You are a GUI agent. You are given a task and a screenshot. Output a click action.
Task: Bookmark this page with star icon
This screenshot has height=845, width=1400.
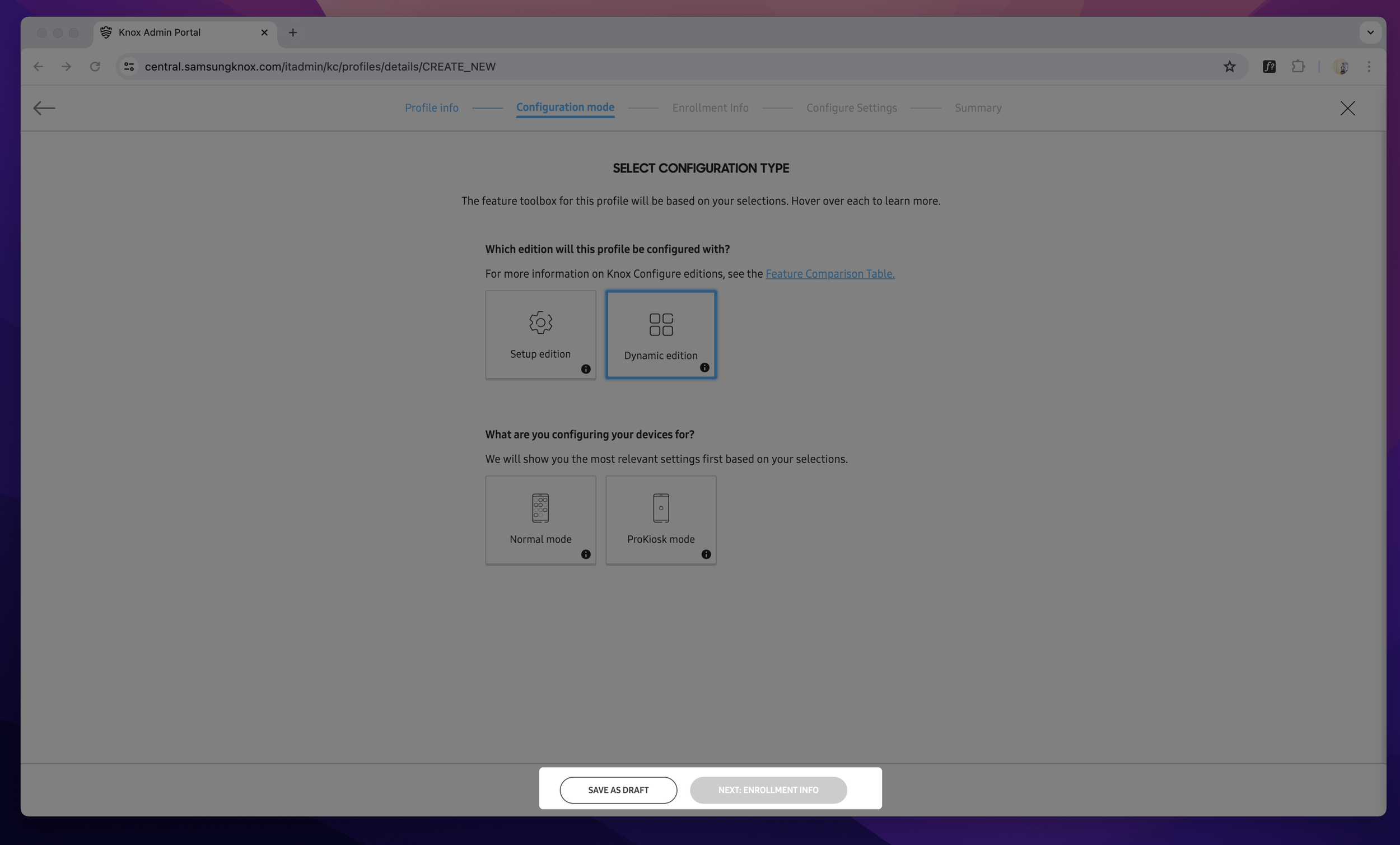click(1229, 67)
